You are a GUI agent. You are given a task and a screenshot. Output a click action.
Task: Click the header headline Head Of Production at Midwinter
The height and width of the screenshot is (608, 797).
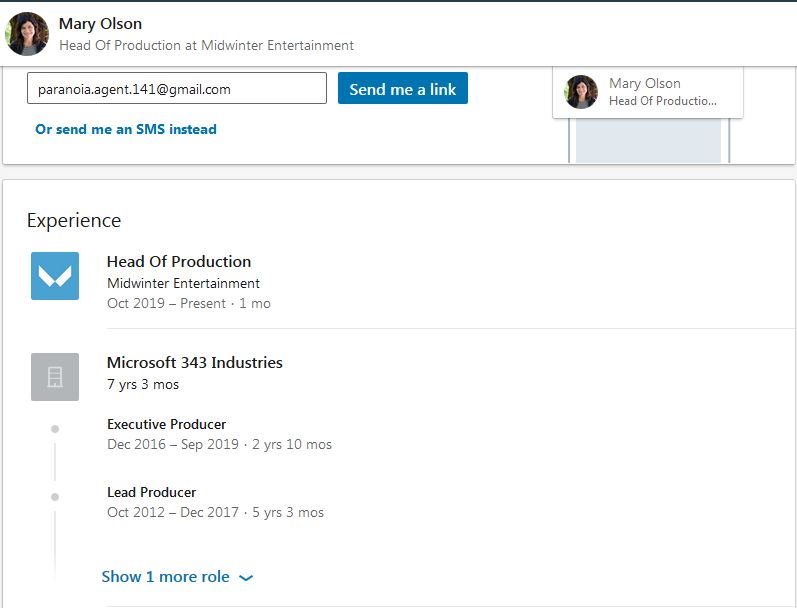(206, 45)
